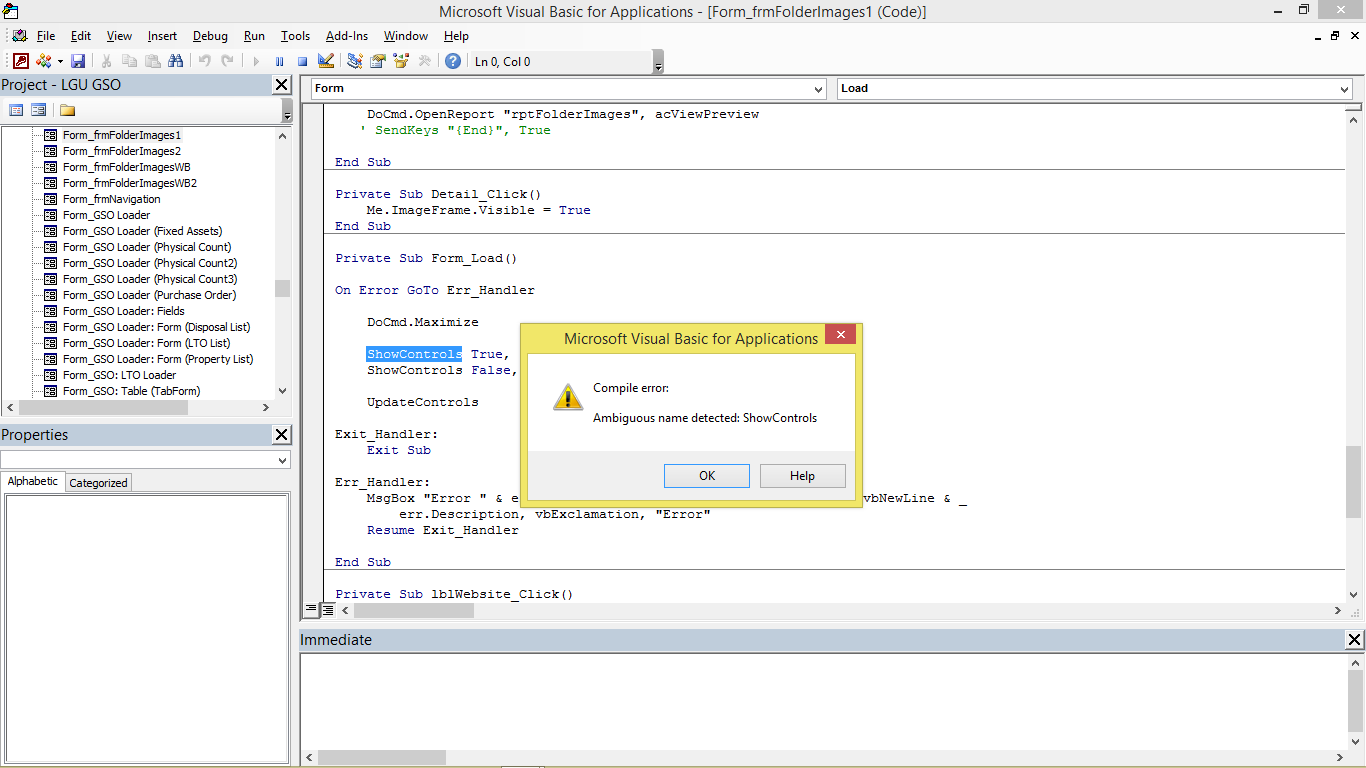
Task: Click the Find binoculars icon
Action: [x=176, y=61]
